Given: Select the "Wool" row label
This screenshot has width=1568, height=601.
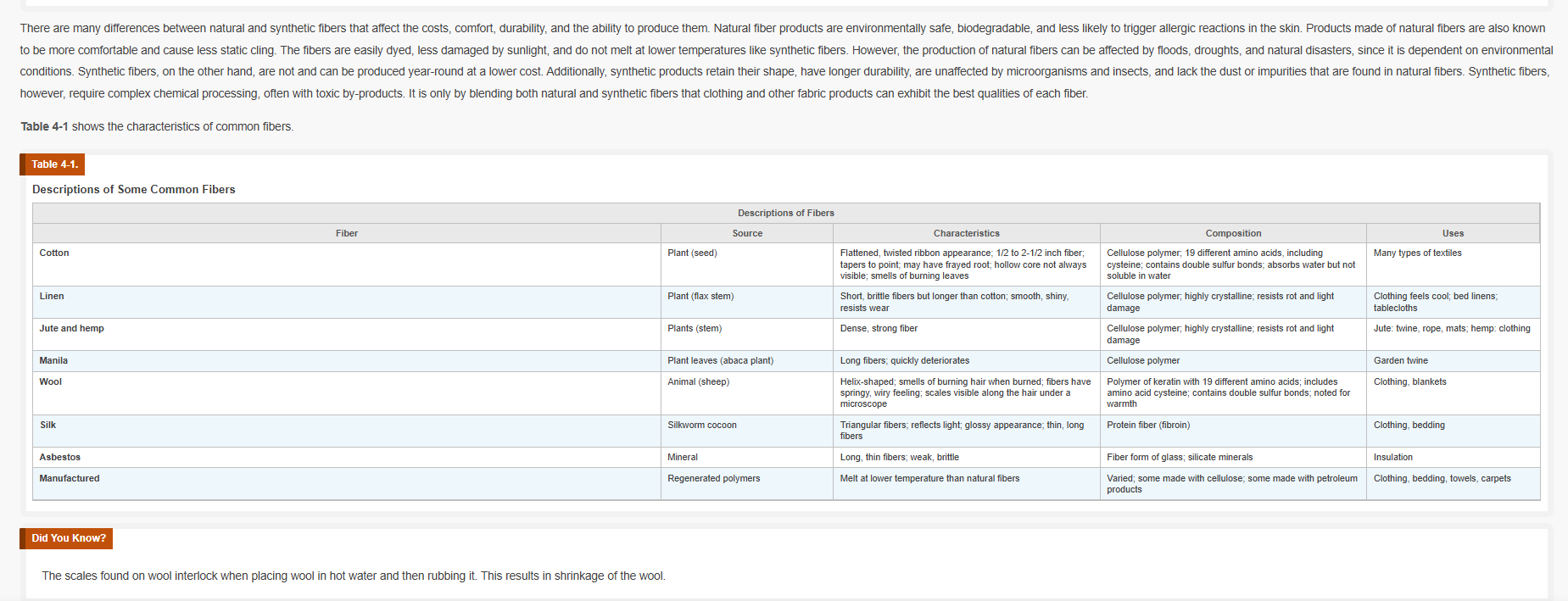Looking at the screenshot, I should tap(51, 381).
